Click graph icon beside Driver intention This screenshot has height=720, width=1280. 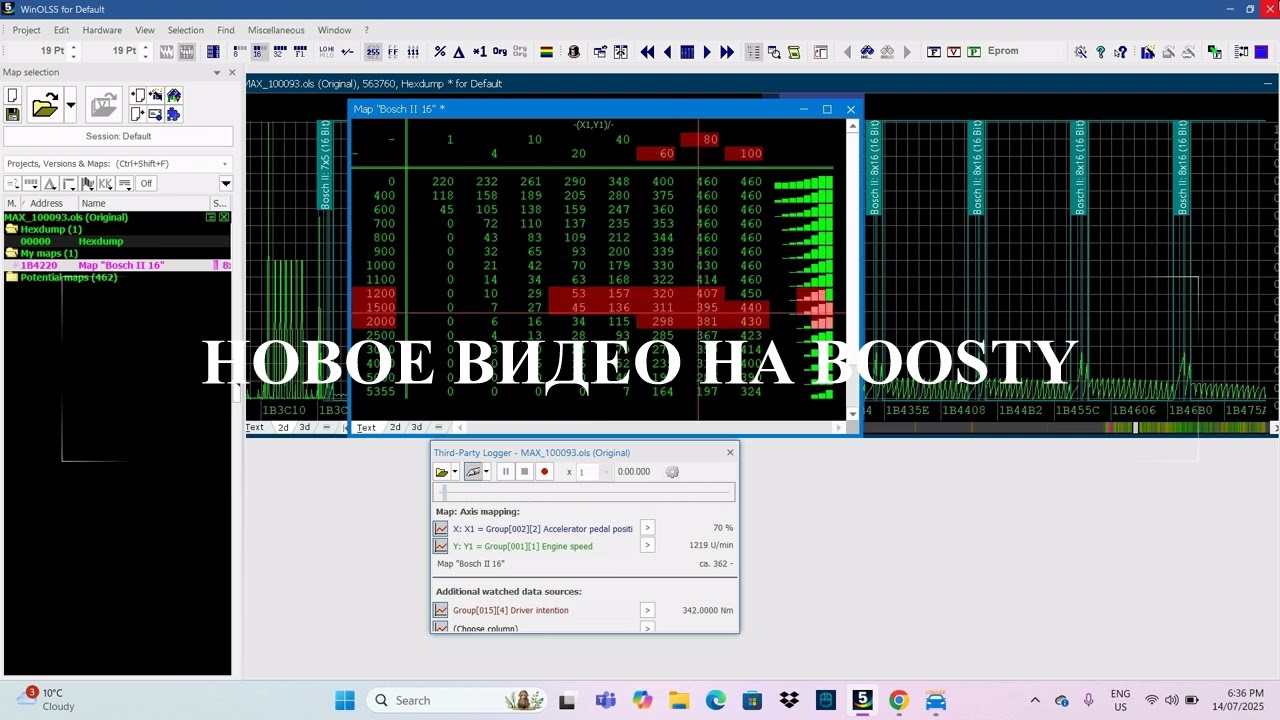tap(441, 610)
